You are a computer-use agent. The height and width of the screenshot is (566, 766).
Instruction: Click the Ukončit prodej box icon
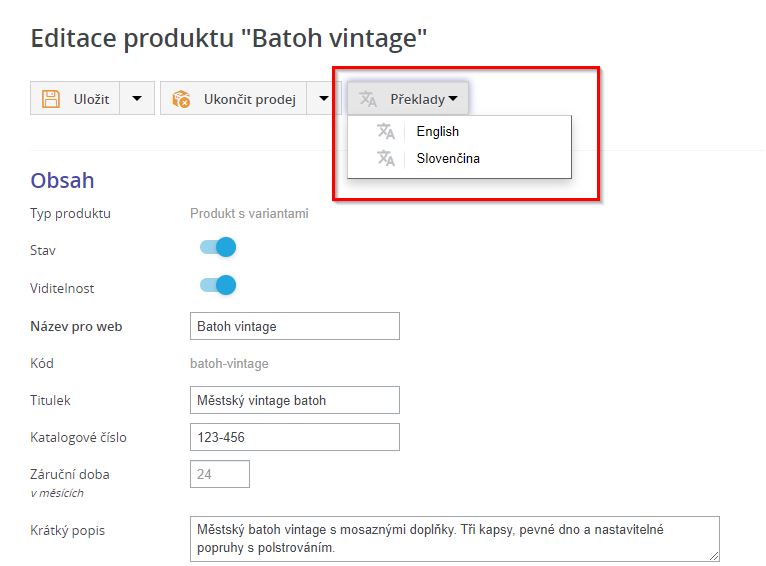181,98
